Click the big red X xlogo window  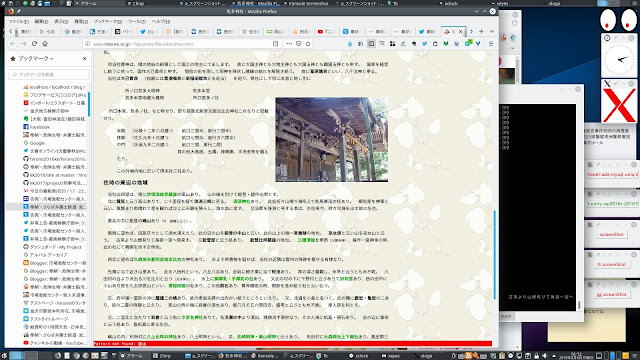click(x=619, y=105)
